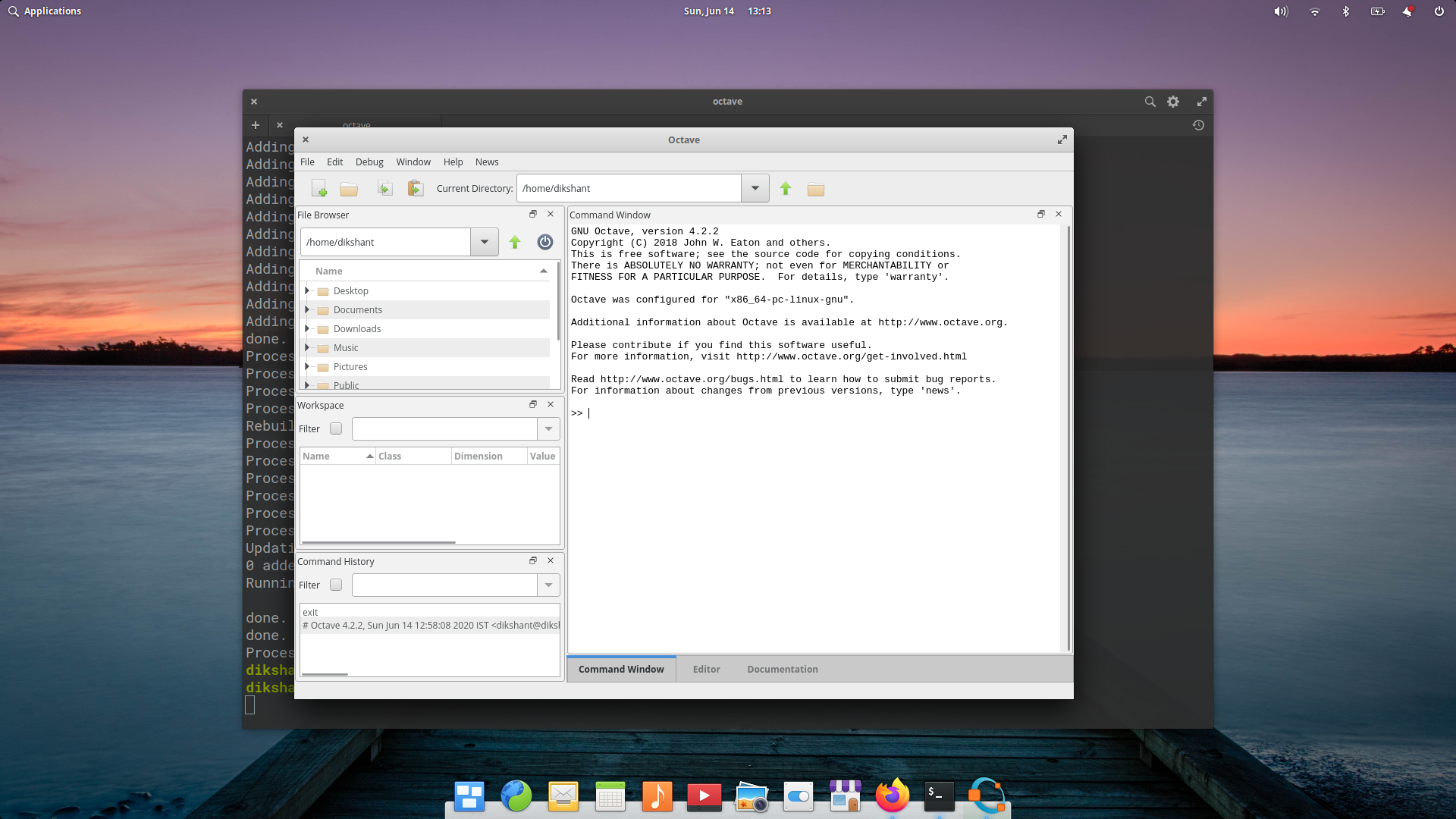Click the Octave open file icon

point(350,188)
